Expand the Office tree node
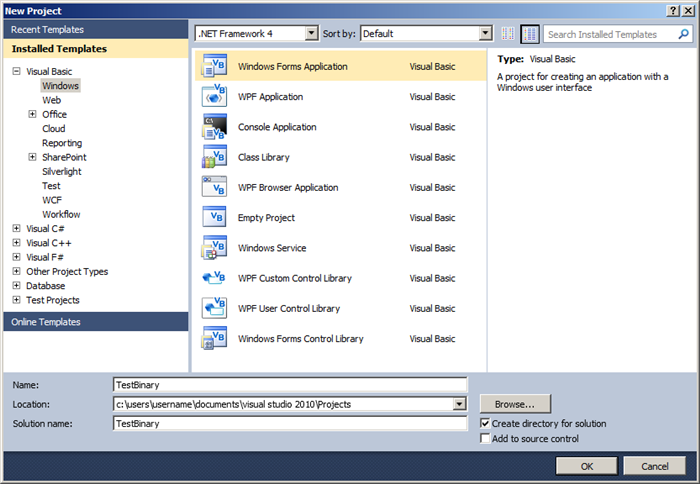The height and width of the screenshot is (484, 700). [x=32, y=114]
